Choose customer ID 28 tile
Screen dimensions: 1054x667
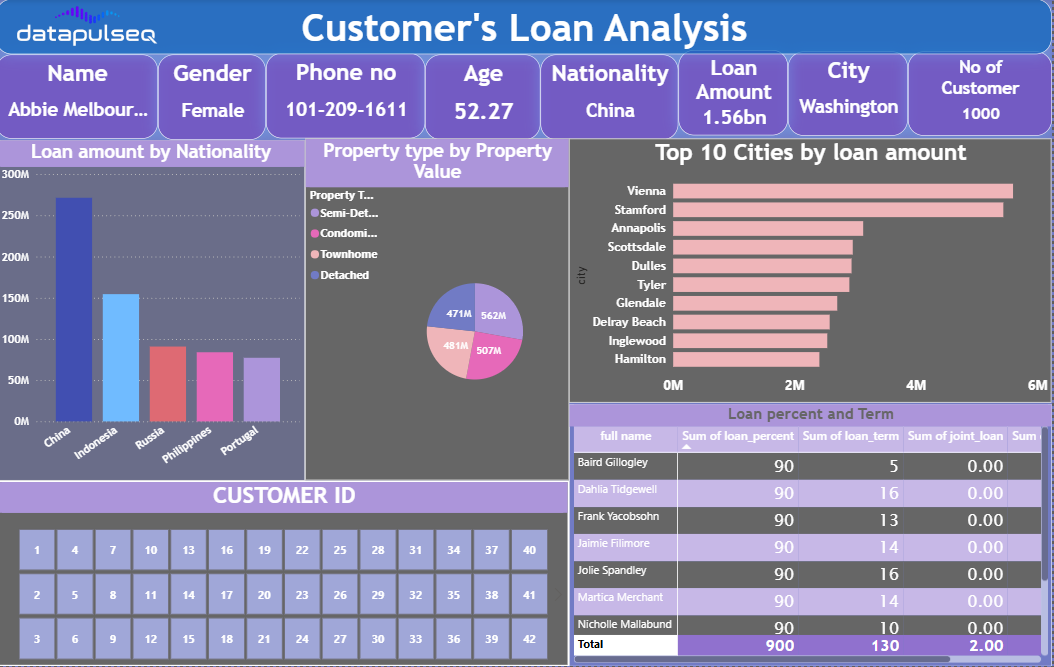(x=378, y=550)
